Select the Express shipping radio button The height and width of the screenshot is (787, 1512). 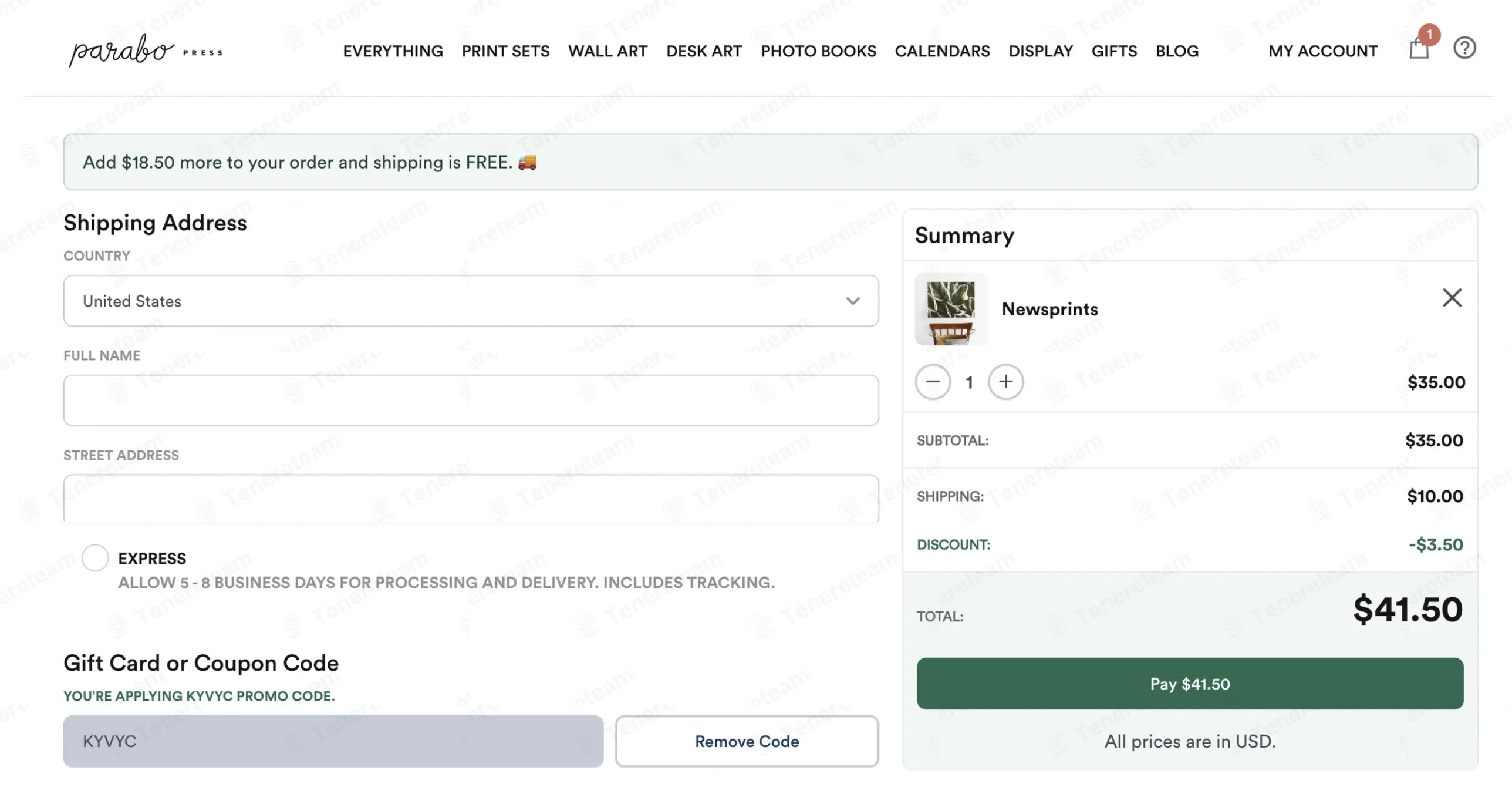coord(95,557)
